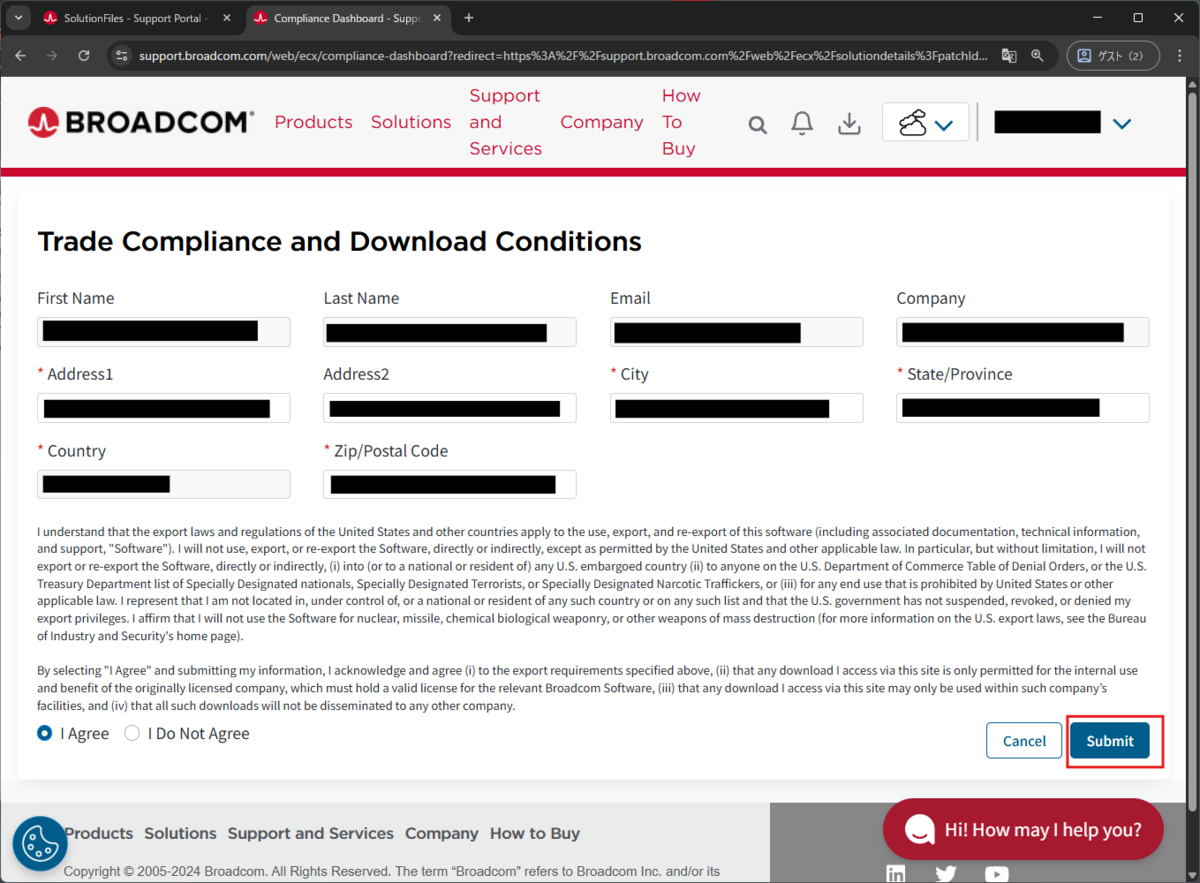This screenshot has width=1200, height=883.
Task: Click the browser address bar URL
Action: point(563,56)
